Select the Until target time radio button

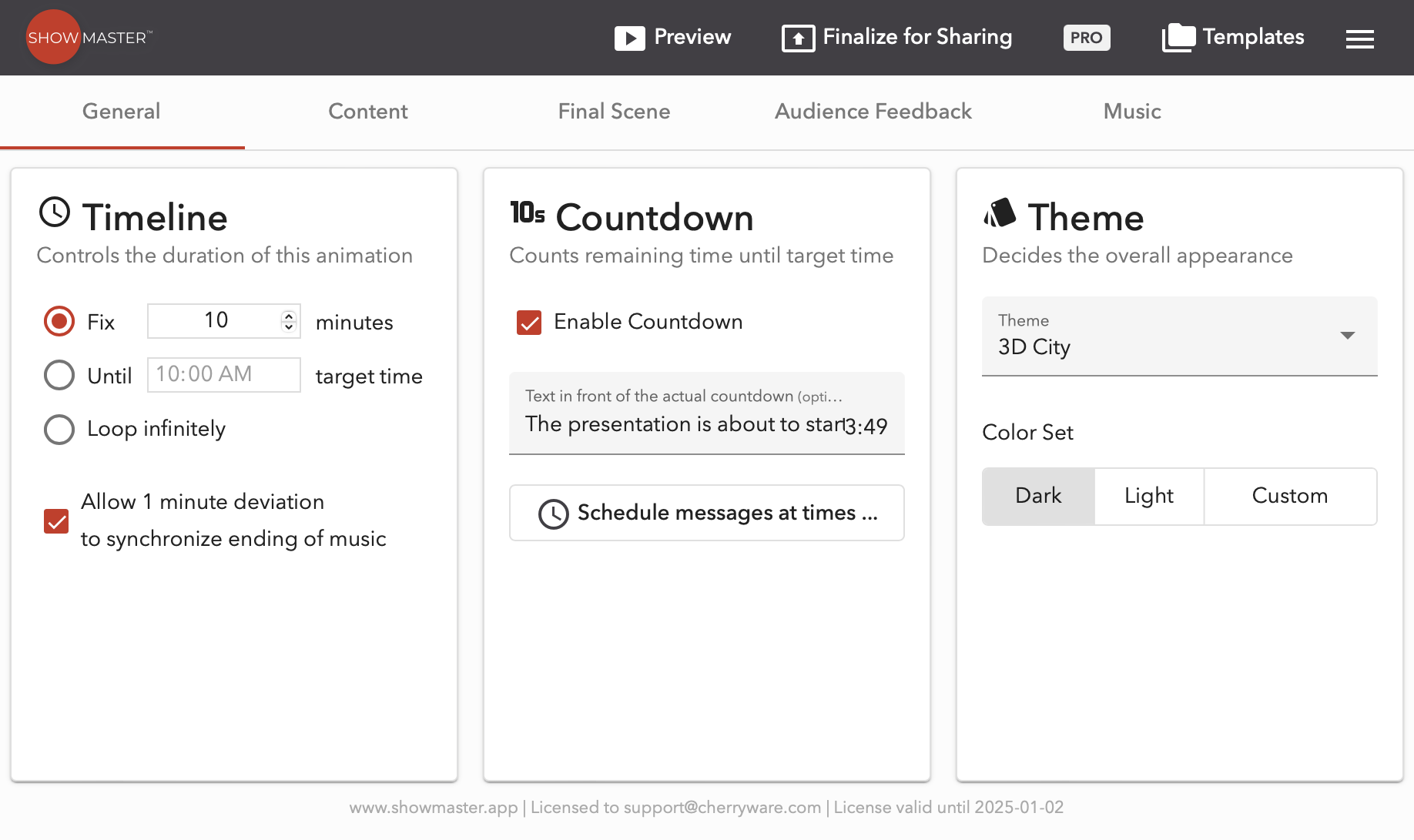point(59,376)
